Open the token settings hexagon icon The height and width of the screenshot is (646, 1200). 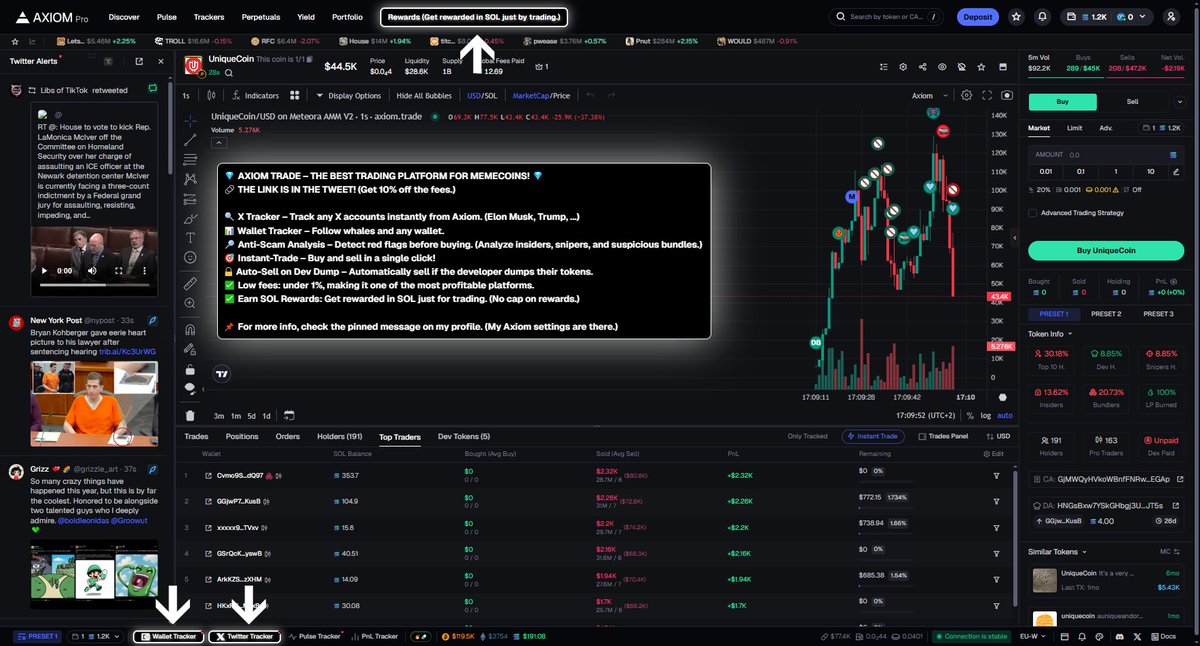(902, 66)
